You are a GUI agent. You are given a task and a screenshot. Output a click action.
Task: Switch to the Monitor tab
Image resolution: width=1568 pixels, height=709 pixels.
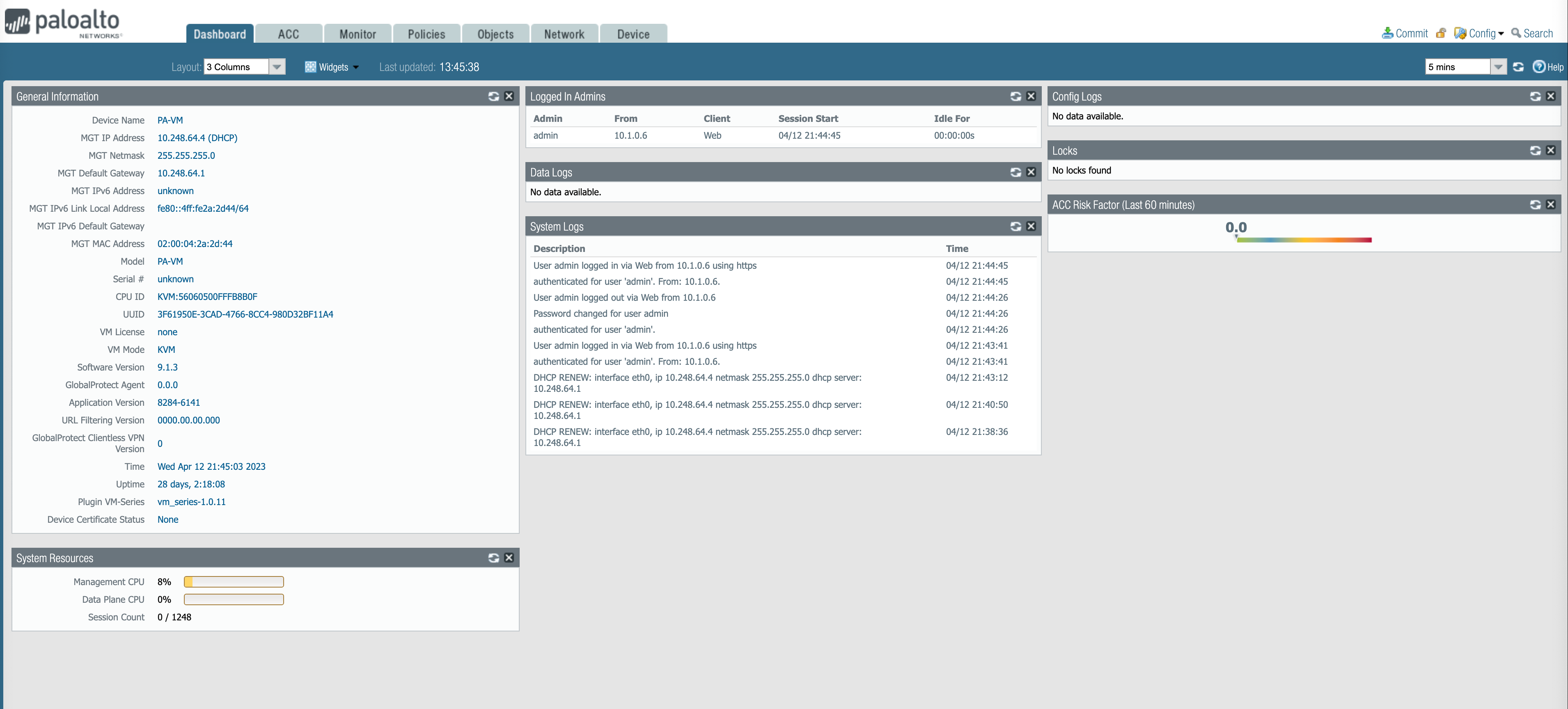(357, 34)
